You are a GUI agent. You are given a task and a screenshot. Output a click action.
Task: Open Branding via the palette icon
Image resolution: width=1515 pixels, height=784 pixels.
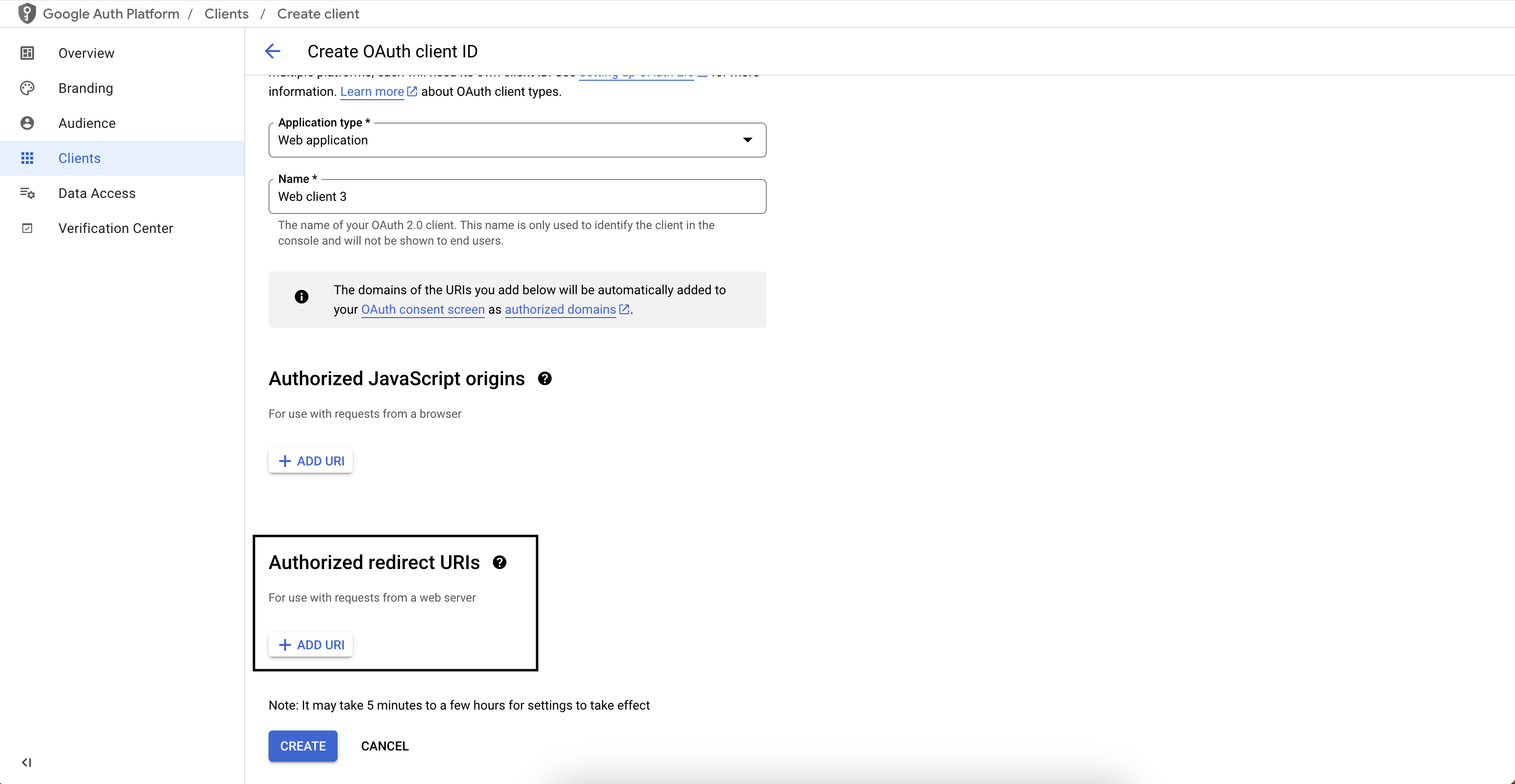[28, 88]
